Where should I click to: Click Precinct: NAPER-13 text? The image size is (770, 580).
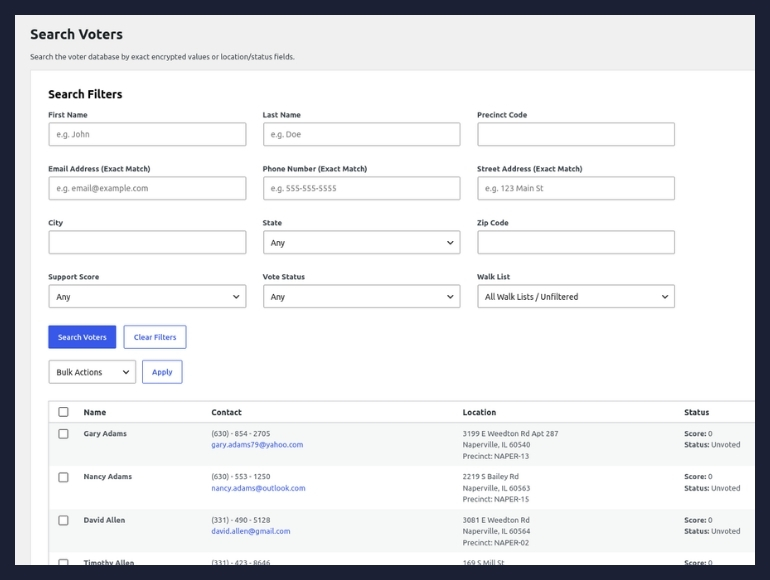[x=495, y=456]
